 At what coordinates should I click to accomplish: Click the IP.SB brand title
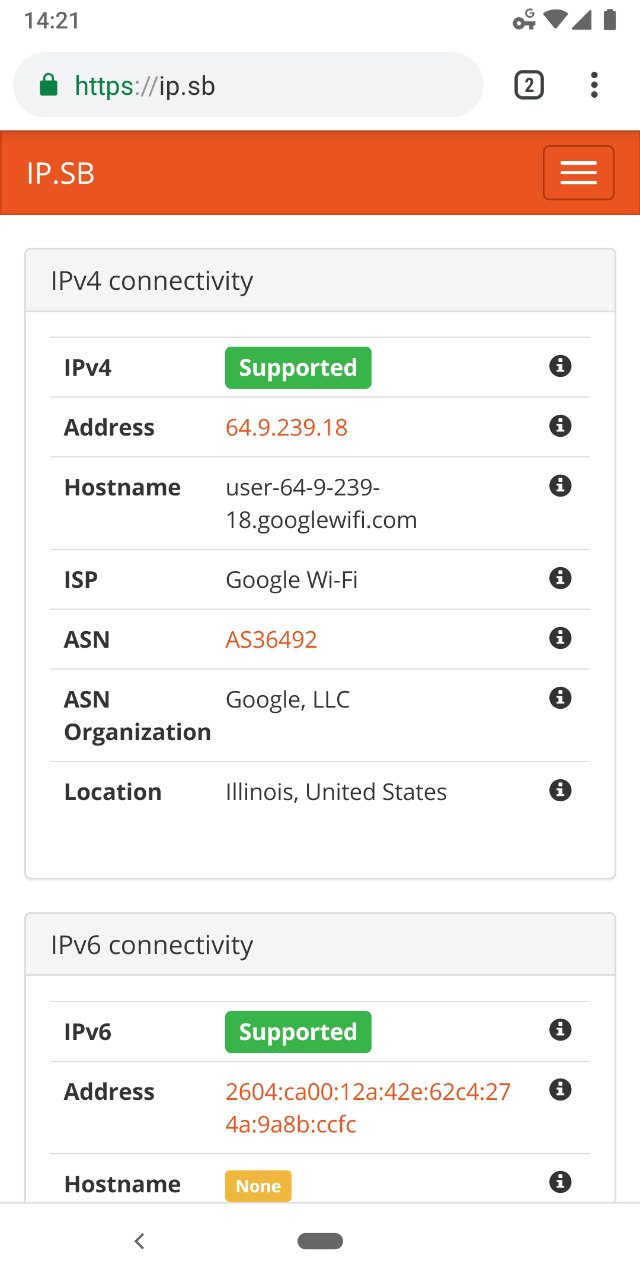tap(60, 174)
